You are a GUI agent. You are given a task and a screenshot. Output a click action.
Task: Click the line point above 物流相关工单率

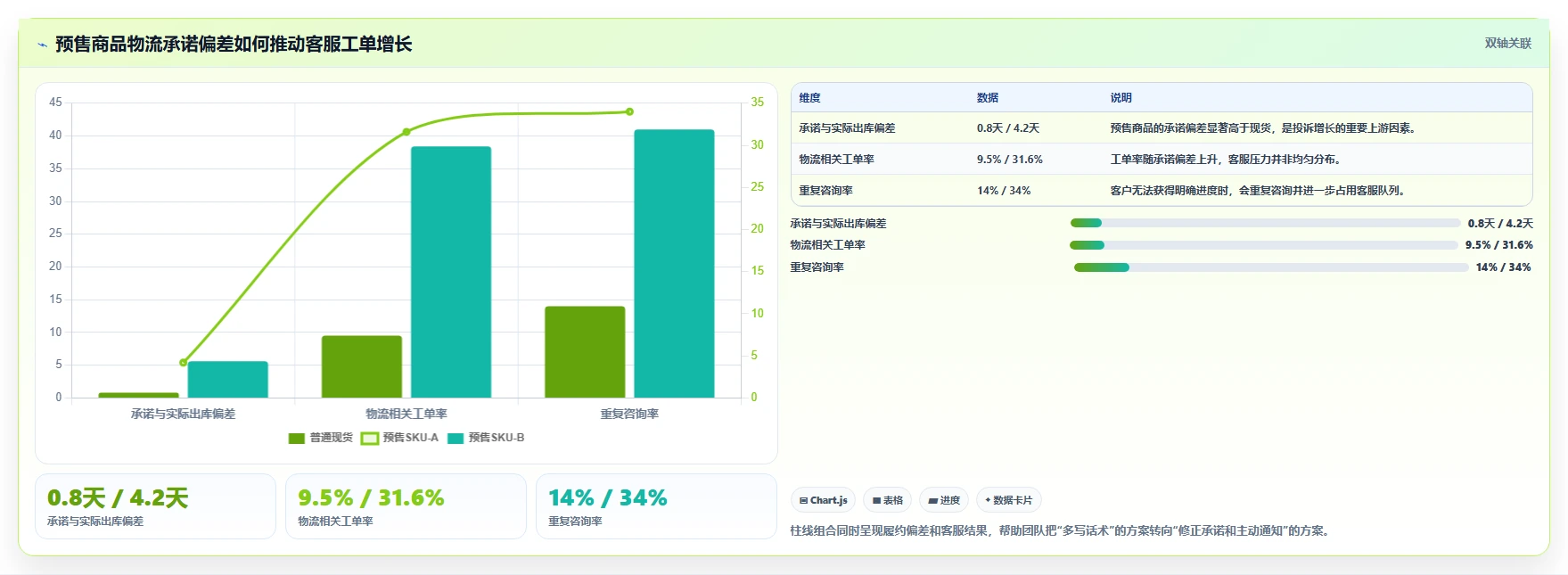tap(406, 132)
